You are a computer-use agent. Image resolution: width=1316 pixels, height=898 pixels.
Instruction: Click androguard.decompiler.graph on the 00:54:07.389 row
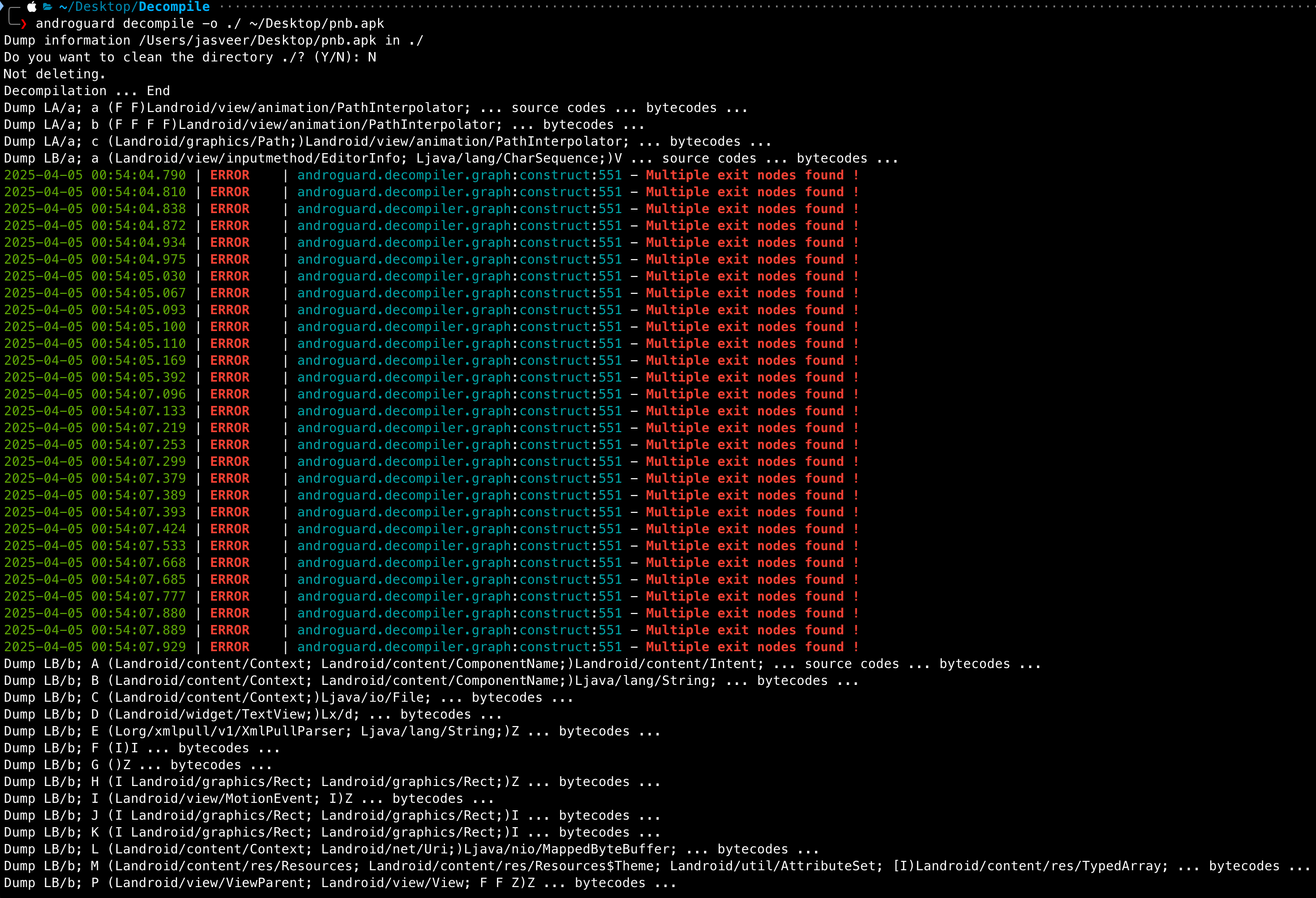pyautogui.click(x=404, y=496)
